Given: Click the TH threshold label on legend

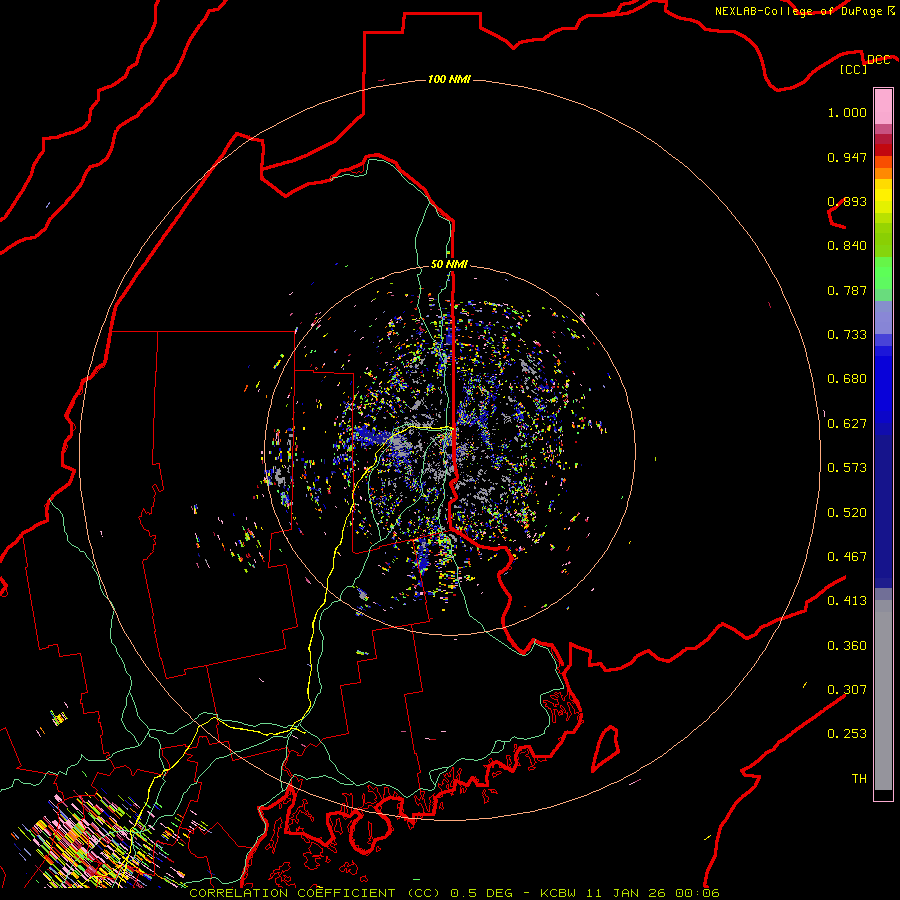Looking at the screenshot, I should 859,779.
